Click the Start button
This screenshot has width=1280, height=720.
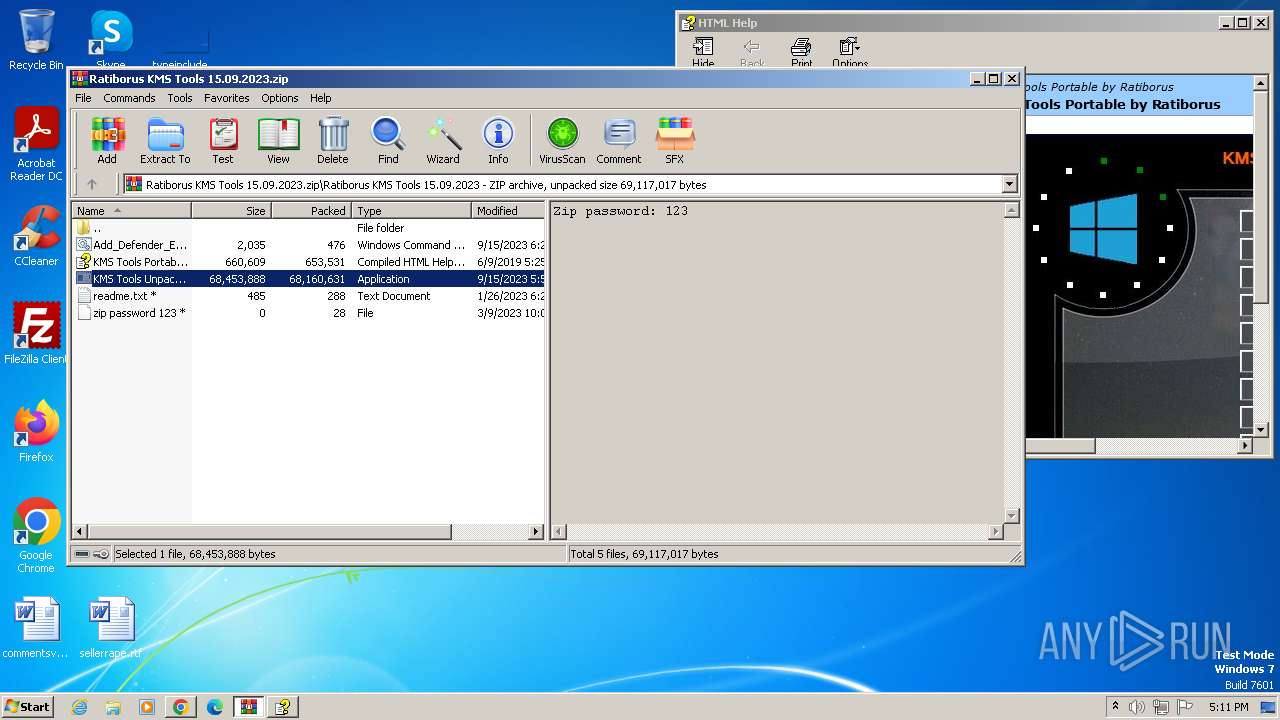pyautogui.click(x=27, y=707)
